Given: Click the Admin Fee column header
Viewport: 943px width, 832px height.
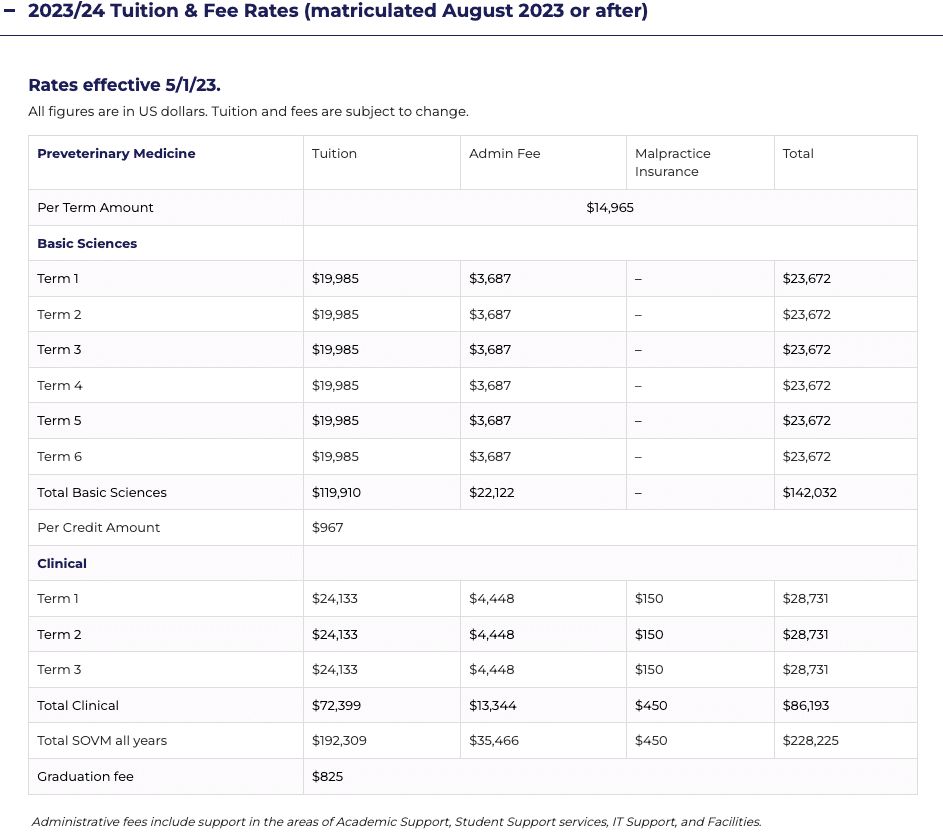Looking at the screenshot, I should (x=504, y=154).
